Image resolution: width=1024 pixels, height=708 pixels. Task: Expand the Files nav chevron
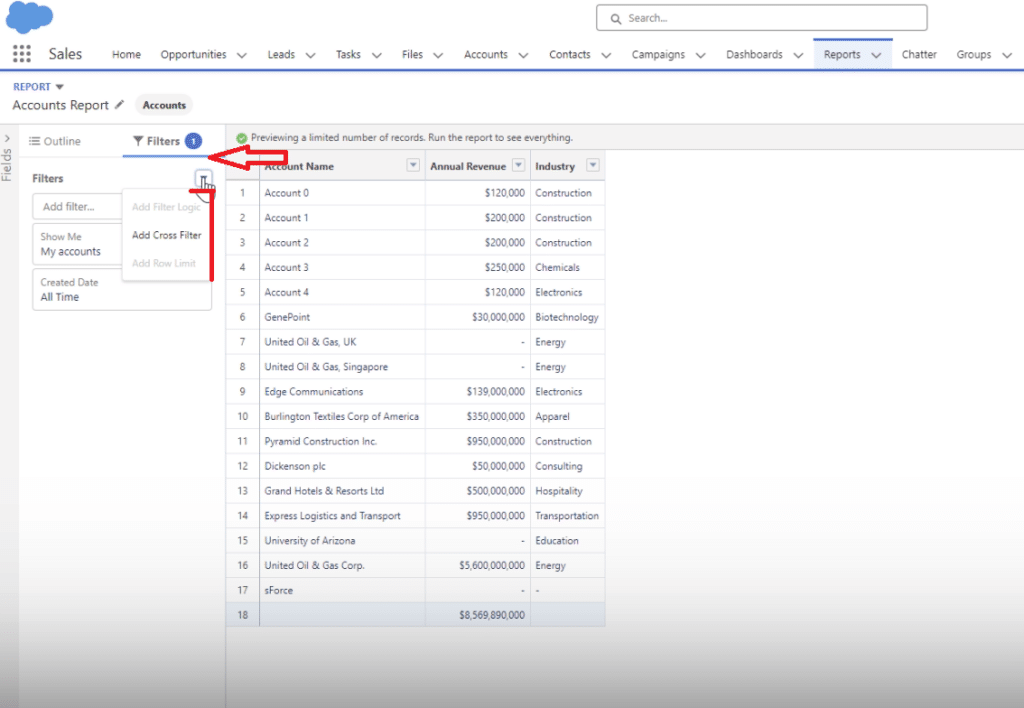tap(438, 56)
